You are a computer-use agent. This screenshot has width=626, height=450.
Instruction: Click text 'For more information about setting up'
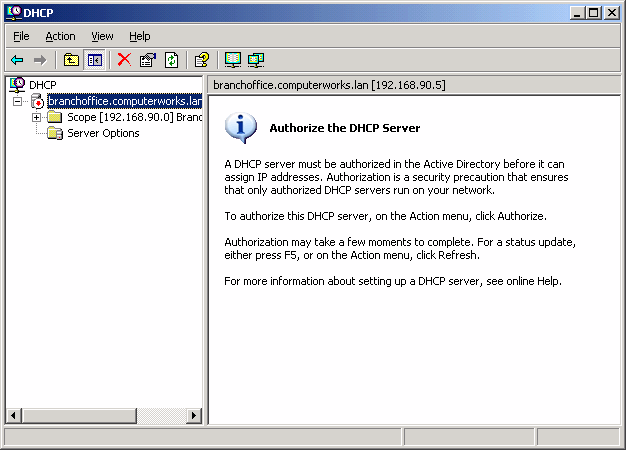(x=319, y=281)
